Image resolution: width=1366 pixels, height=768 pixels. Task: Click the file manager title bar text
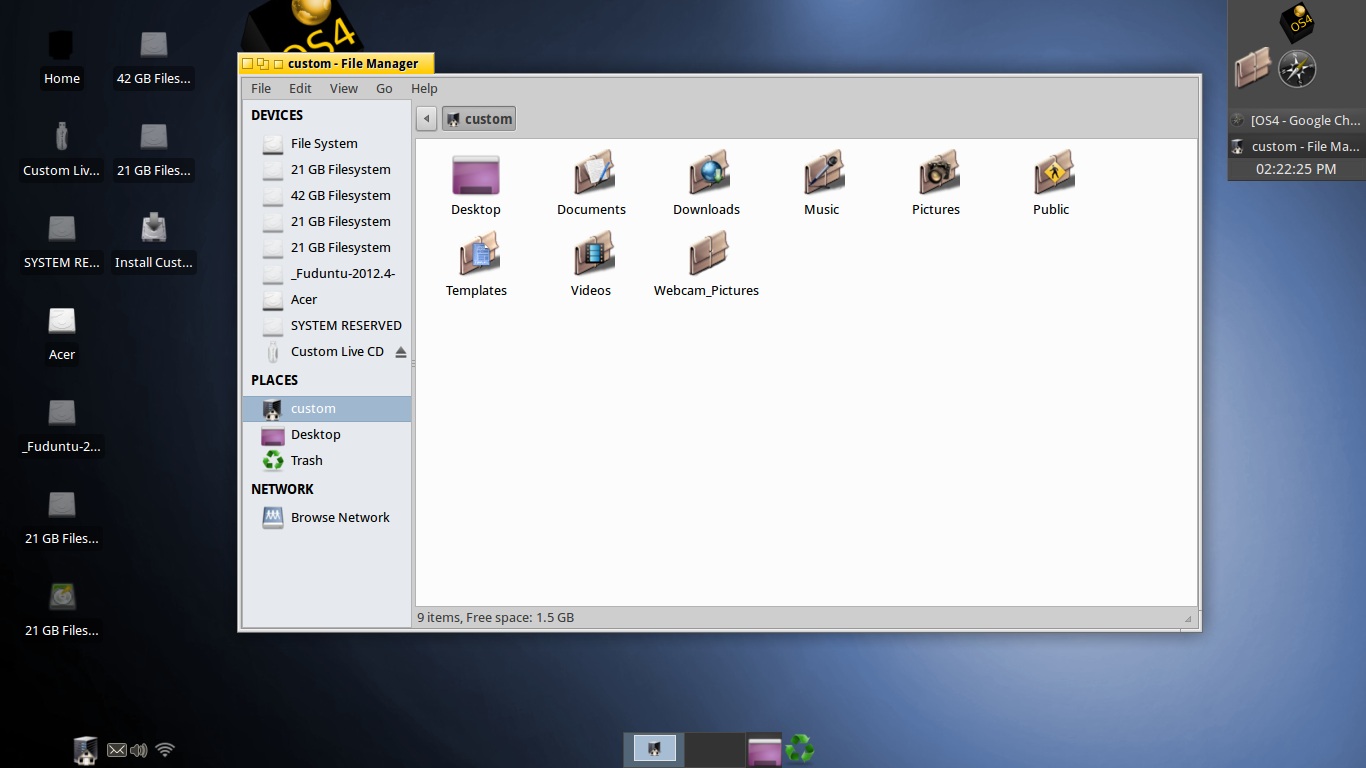click(x=353, y=63)
